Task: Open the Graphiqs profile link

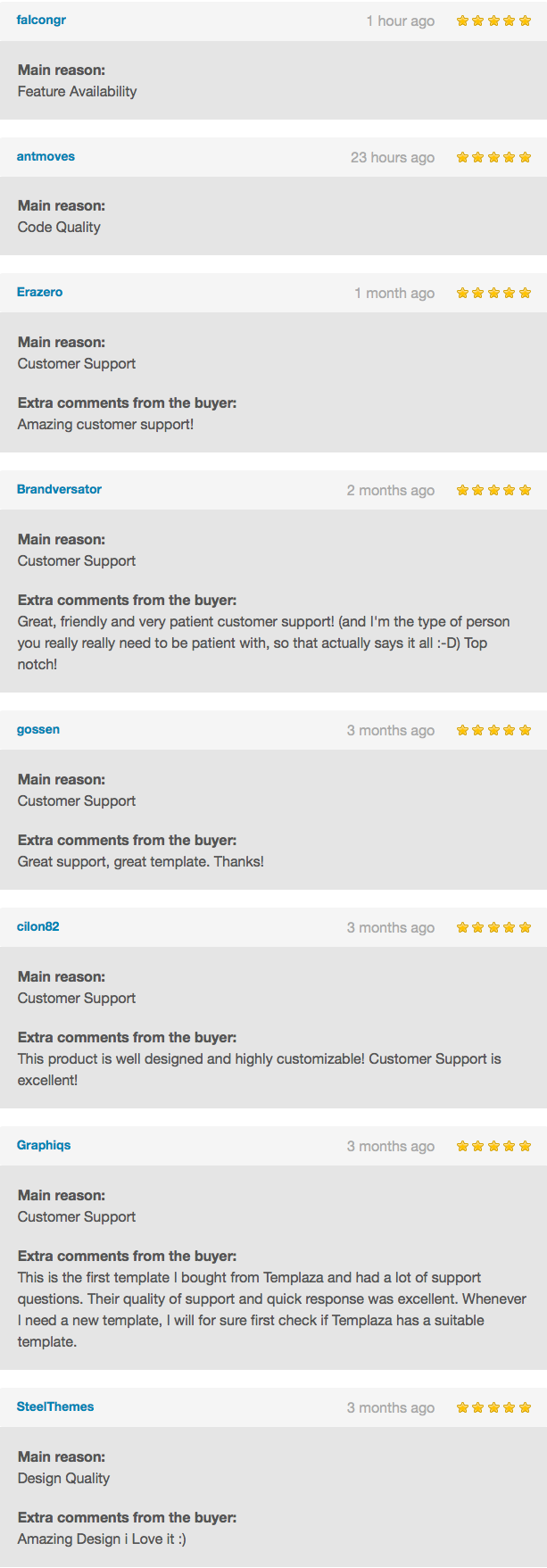Action: click(x=44, y=1145)
